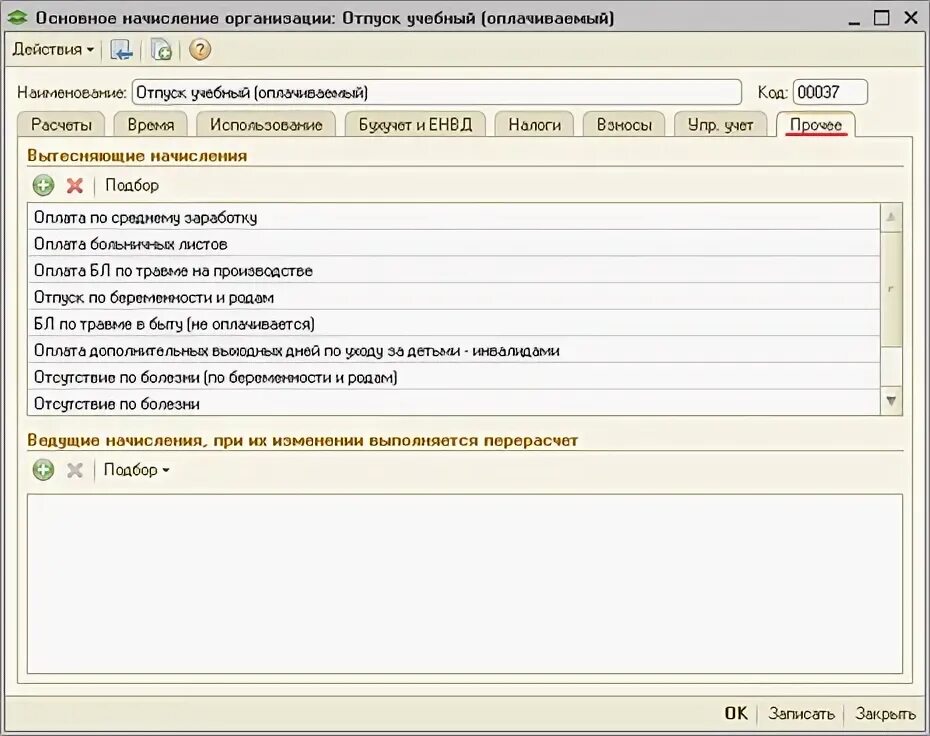
Task: Select the Налоги tab
Action: pos(534,125)
